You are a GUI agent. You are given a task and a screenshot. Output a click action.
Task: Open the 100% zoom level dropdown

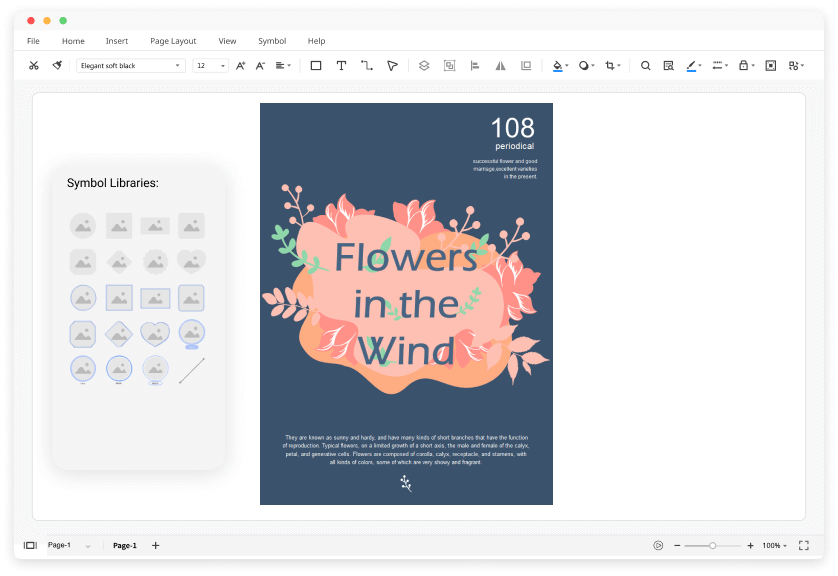coord(774,545)
